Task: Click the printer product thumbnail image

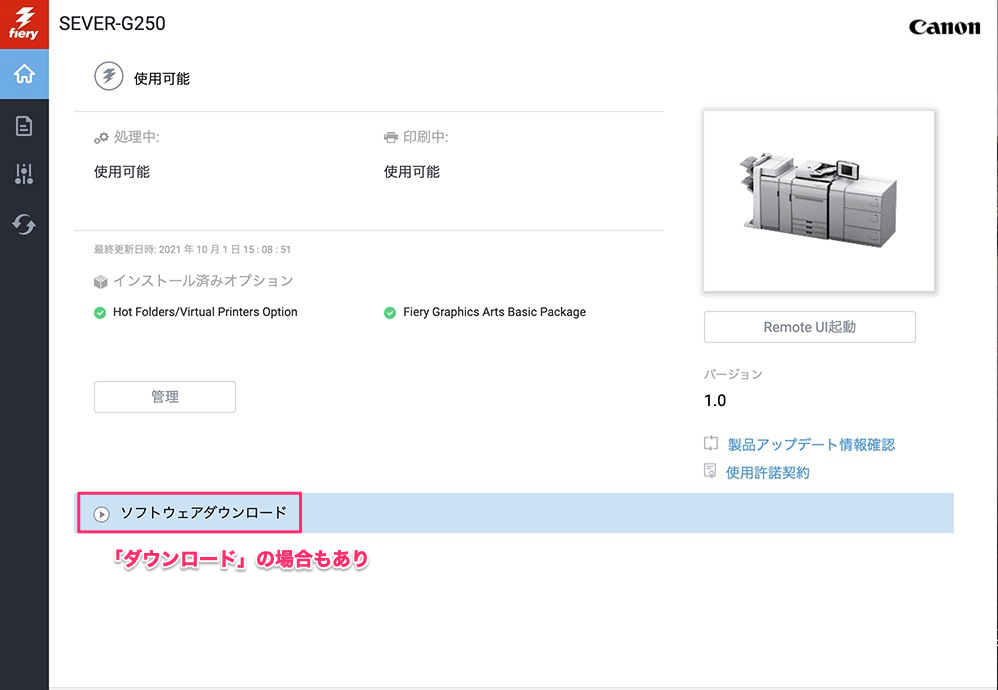Action: (819, 201)
